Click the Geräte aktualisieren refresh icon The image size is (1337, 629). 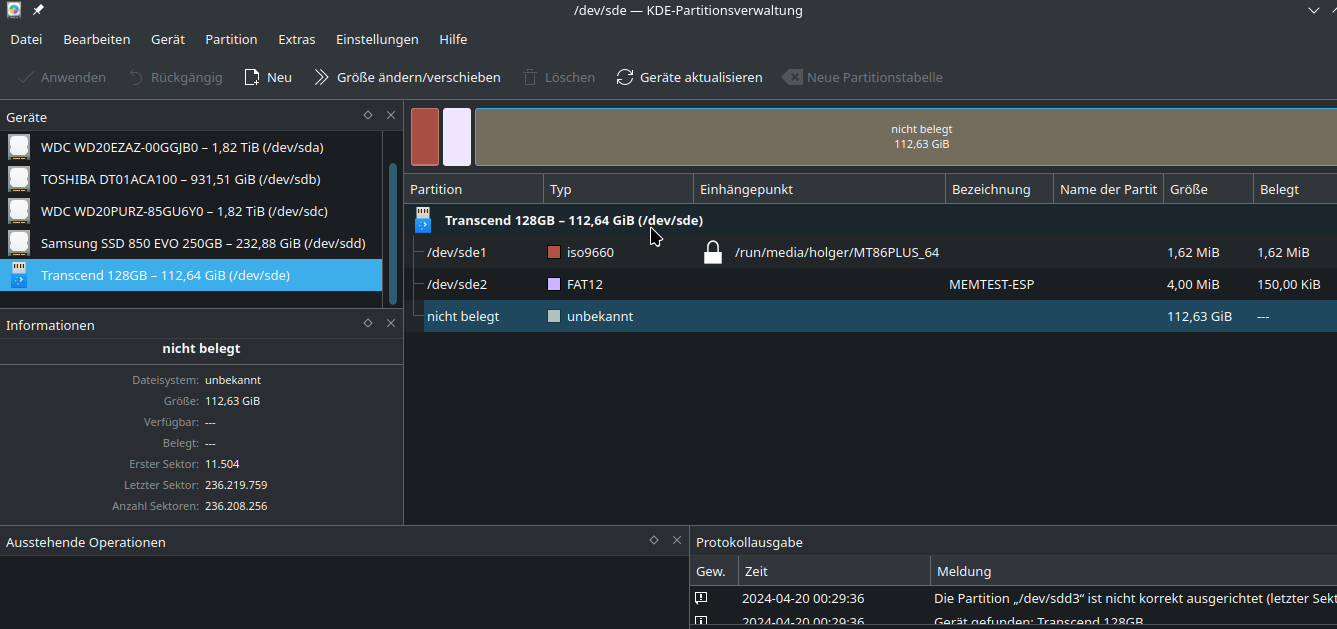pos(625,77)
